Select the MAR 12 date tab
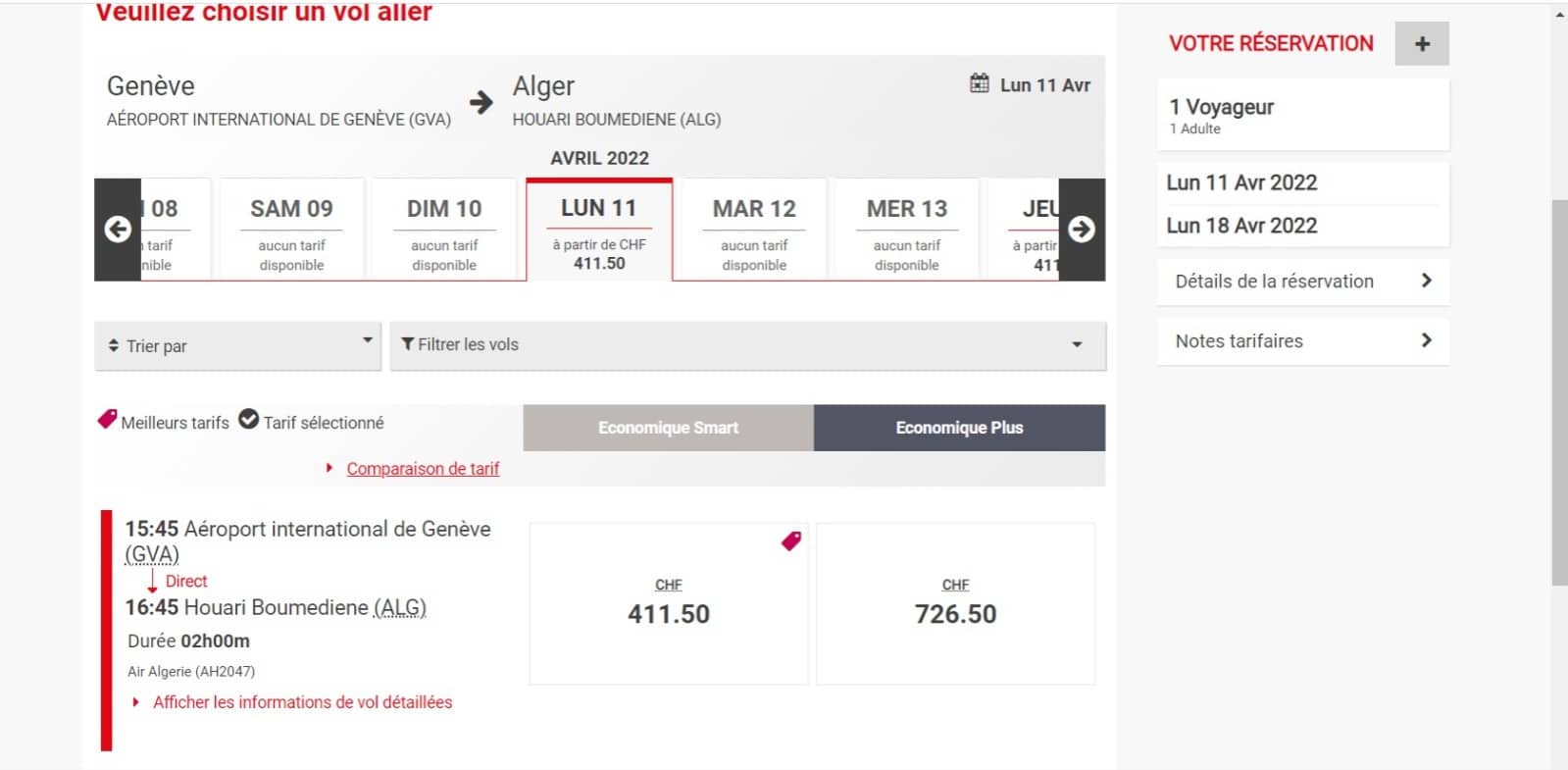Screen dimensions: 1568x770 click(x=754, y=230)
